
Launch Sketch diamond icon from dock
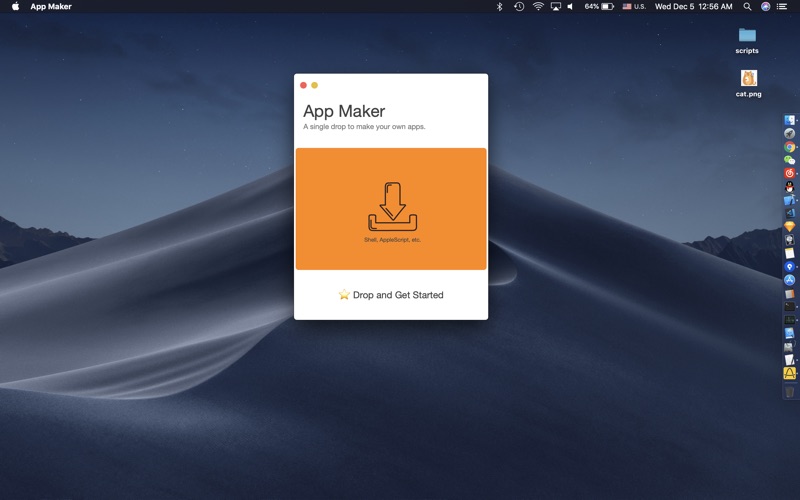789,227
